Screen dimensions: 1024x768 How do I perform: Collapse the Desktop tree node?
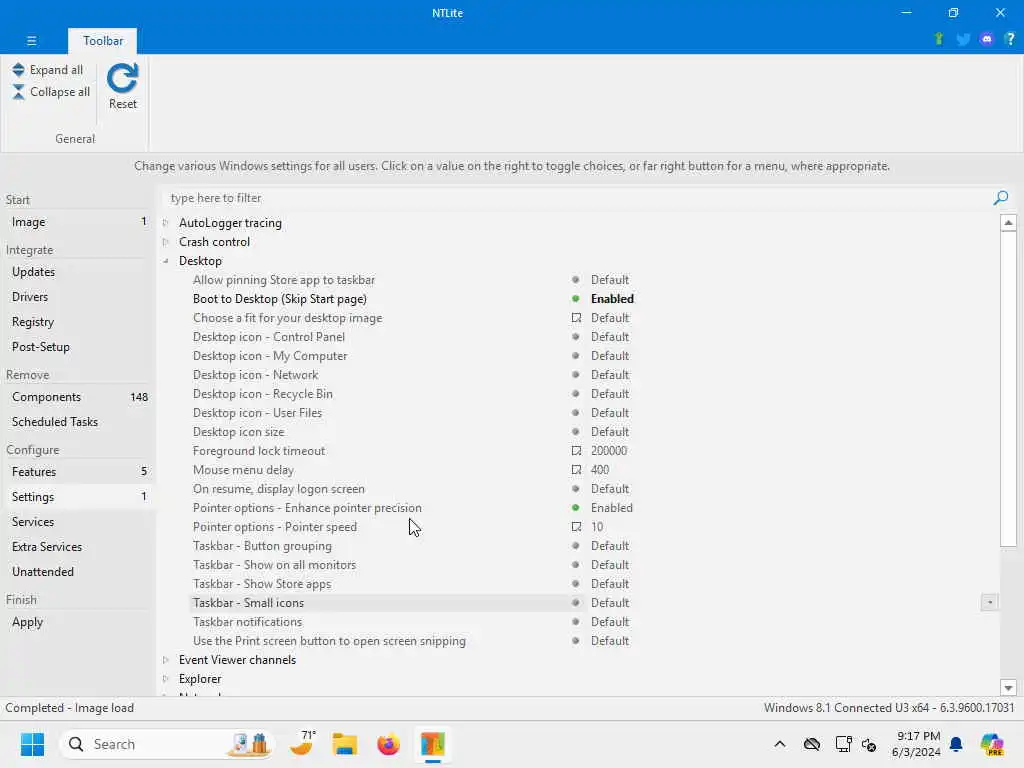tap(166, 261)
